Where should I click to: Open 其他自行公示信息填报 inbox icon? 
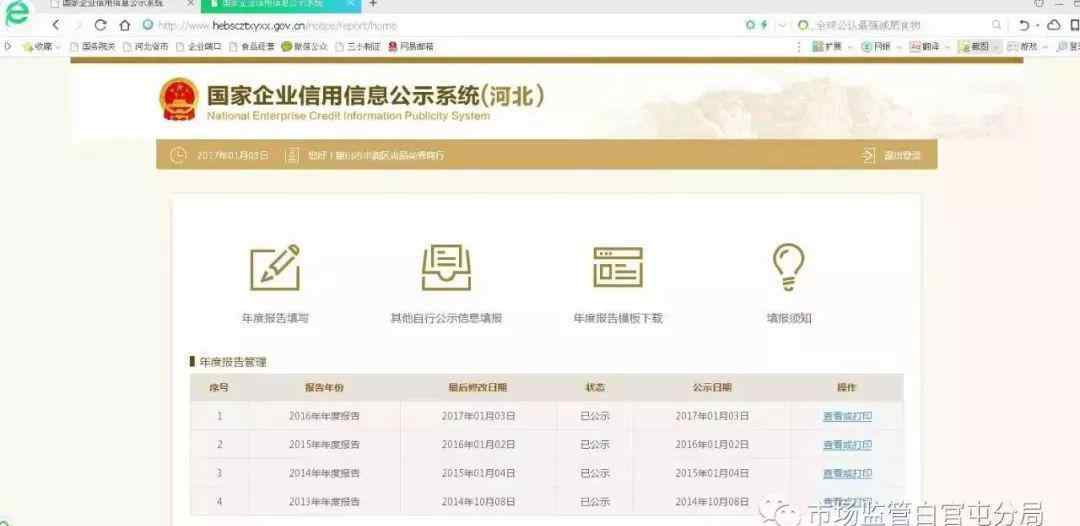tap(446, 266)
